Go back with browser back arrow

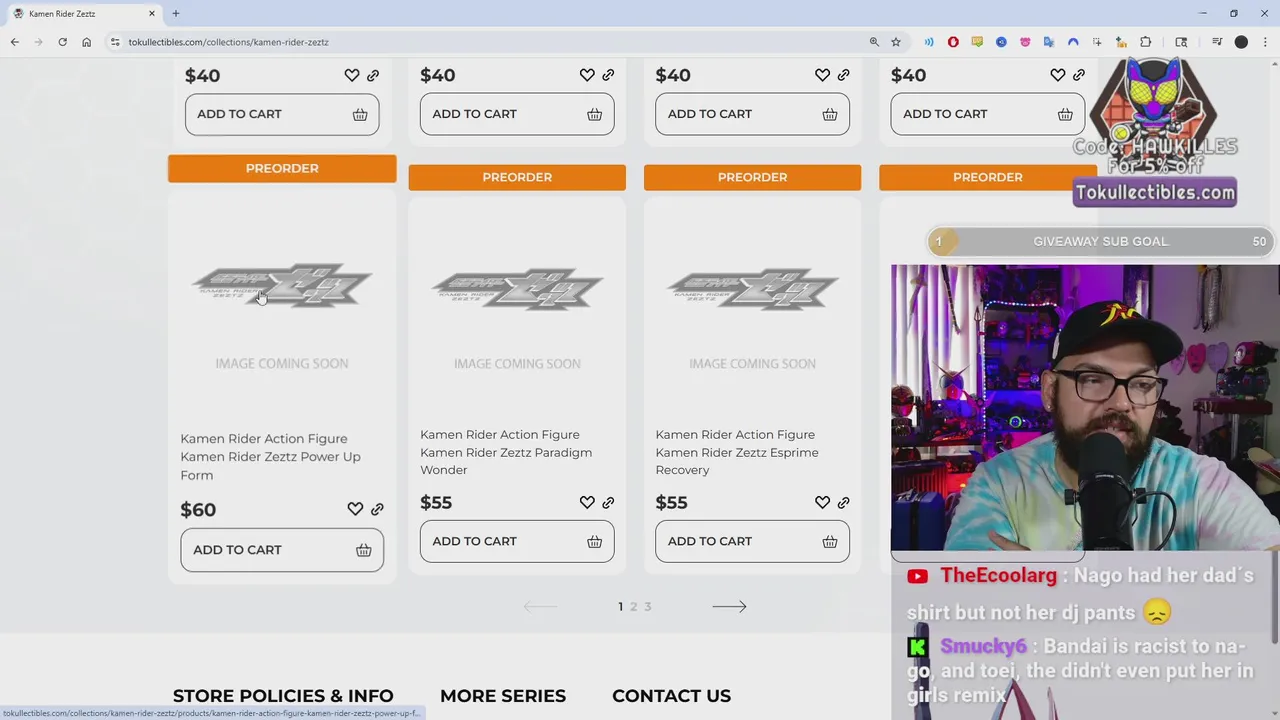[x=14, y=42]
